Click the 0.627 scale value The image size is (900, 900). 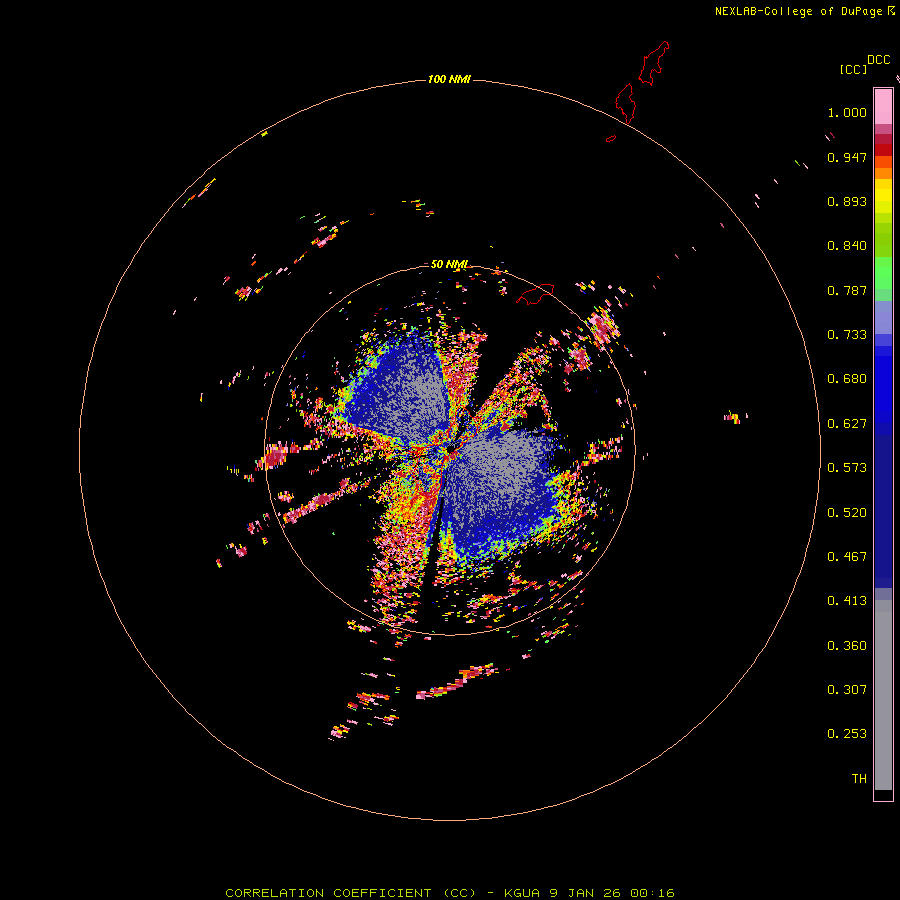(x=847, y=424)
